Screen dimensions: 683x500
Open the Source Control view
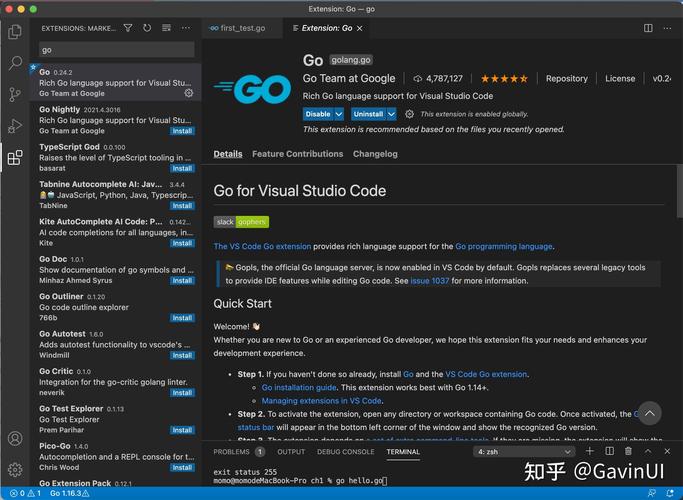15,94
